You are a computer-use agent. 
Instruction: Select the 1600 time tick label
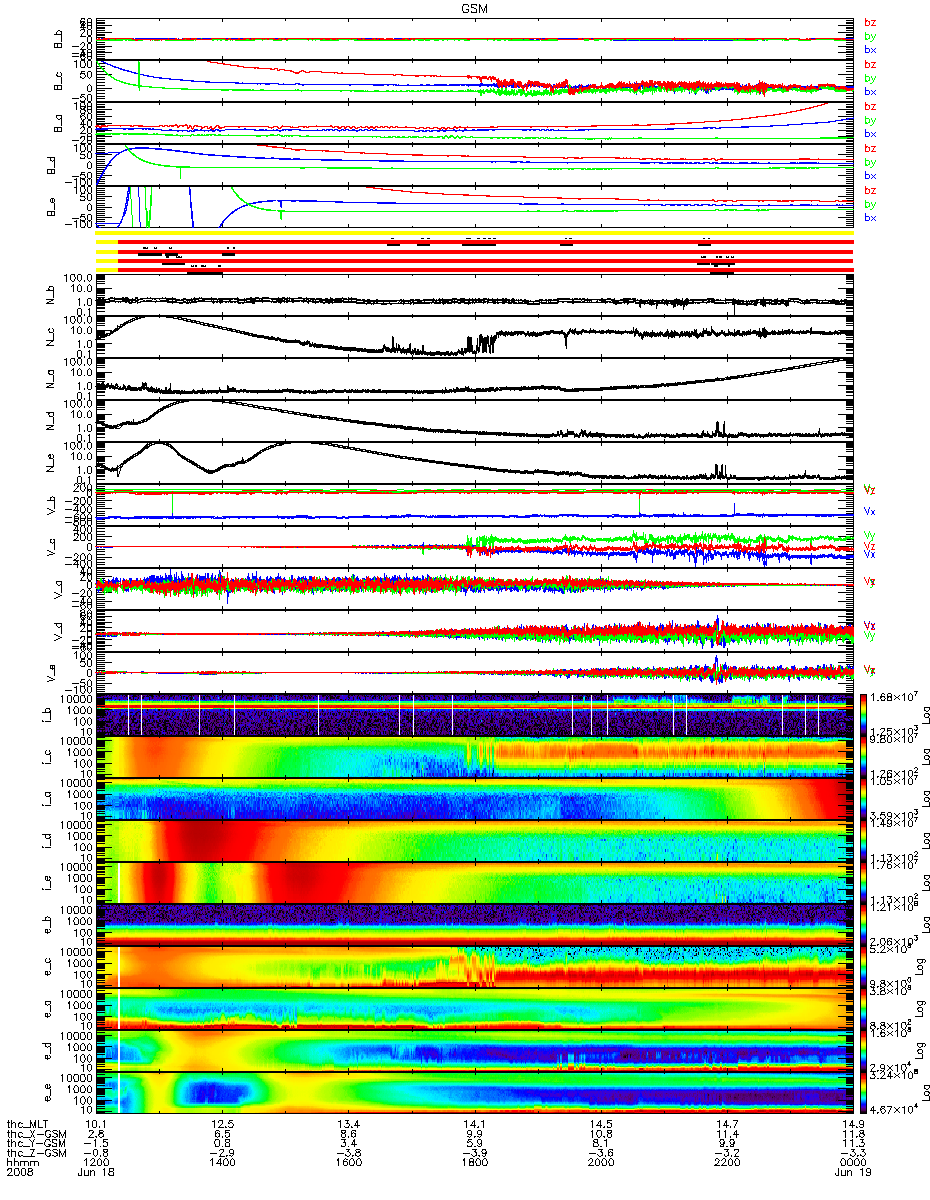pos(348,1164)
